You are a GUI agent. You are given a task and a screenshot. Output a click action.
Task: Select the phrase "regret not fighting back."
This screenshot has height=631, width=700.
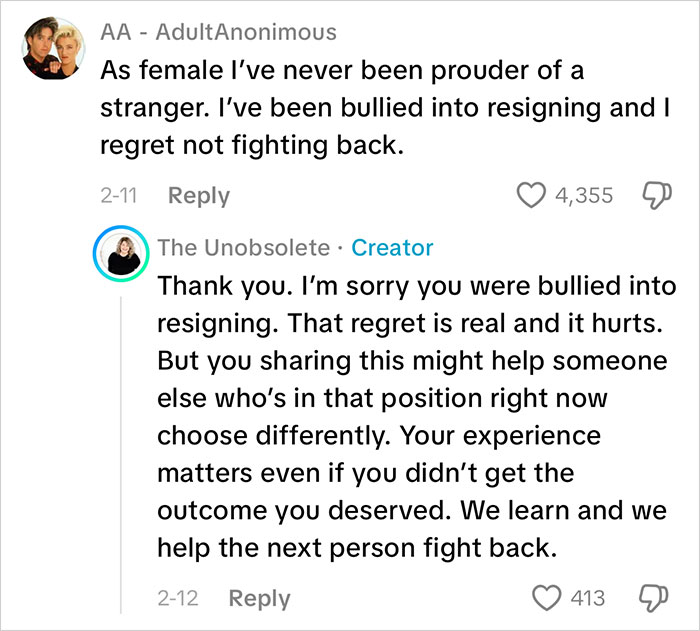[250, 144]
